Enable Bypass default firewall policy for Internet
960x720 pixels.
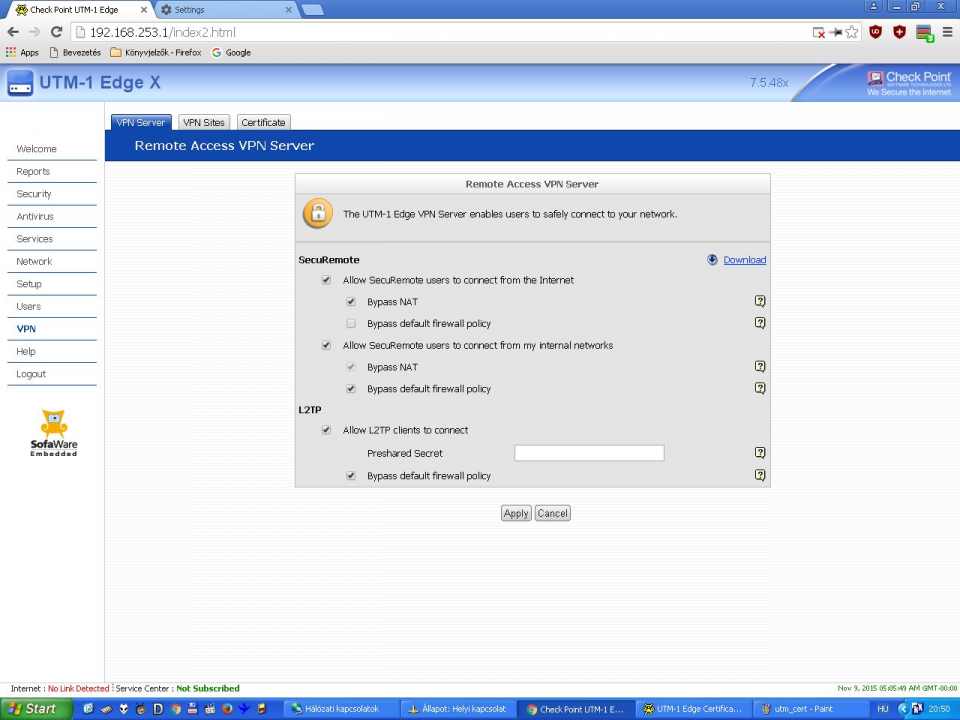[x=351, y=323]
